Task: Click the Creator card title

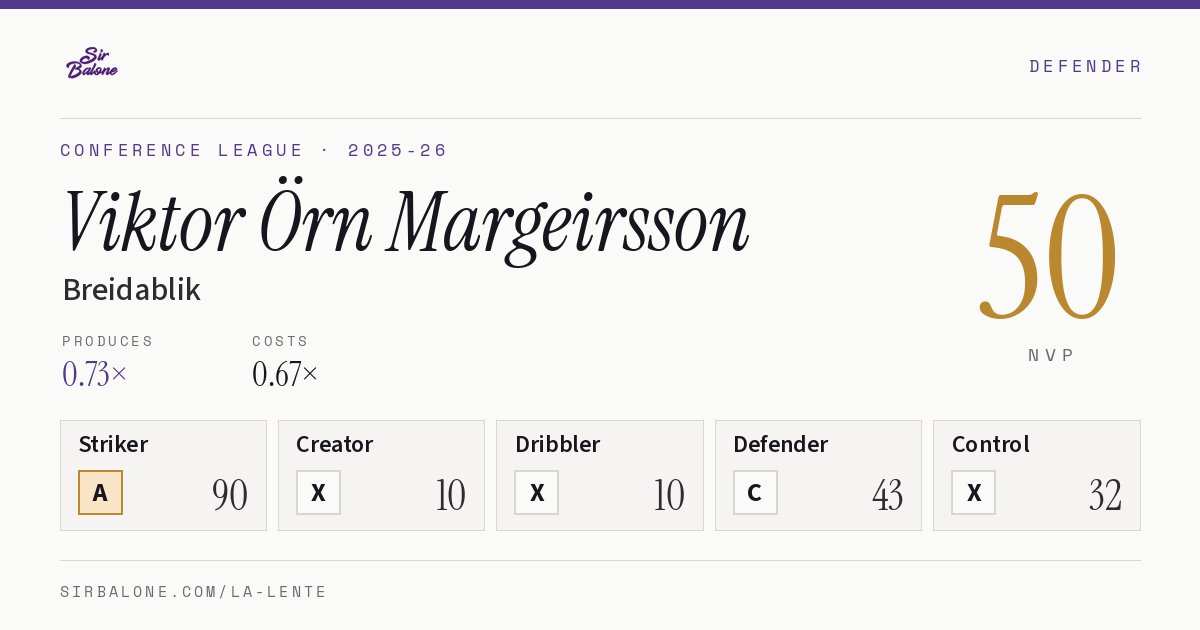Action: [x=334, y=444]
